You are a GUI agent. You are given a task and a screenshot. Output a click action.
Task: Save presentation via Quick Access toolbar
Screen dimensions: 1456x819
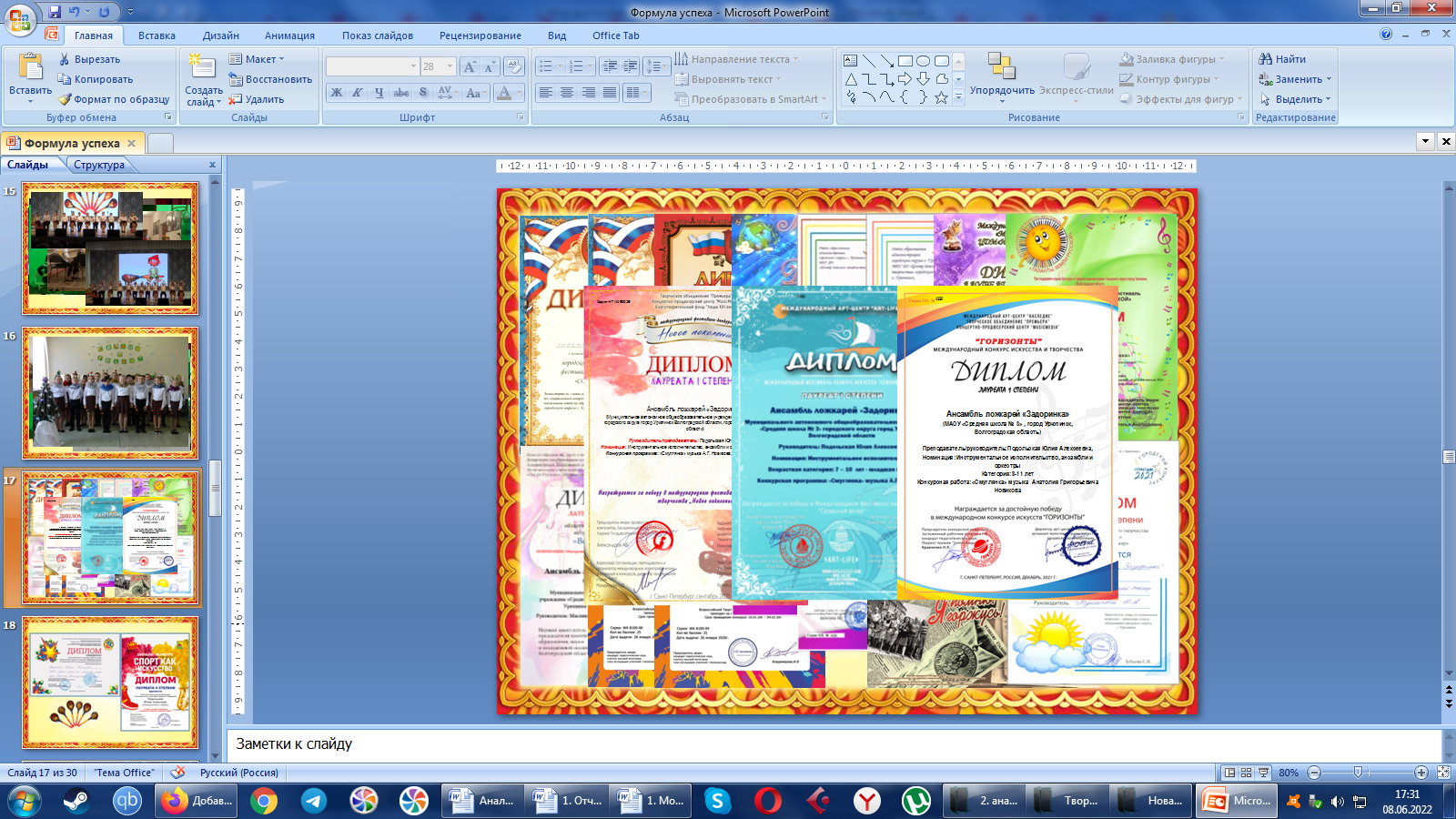(x=55, y=12)
